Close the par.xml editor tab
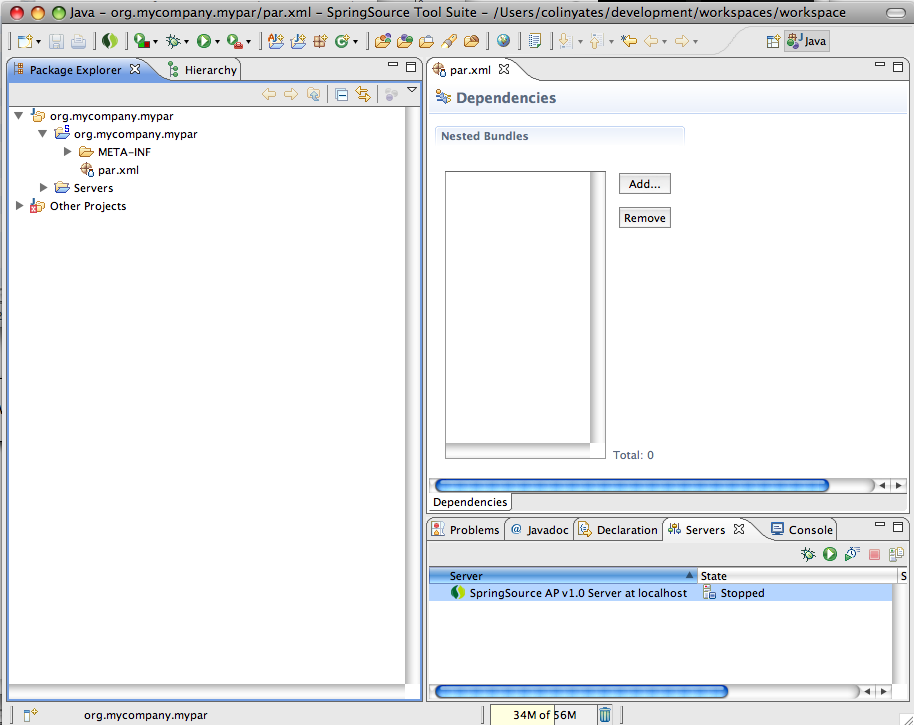Viewport: 914px width, 725px height. point(504,69)
